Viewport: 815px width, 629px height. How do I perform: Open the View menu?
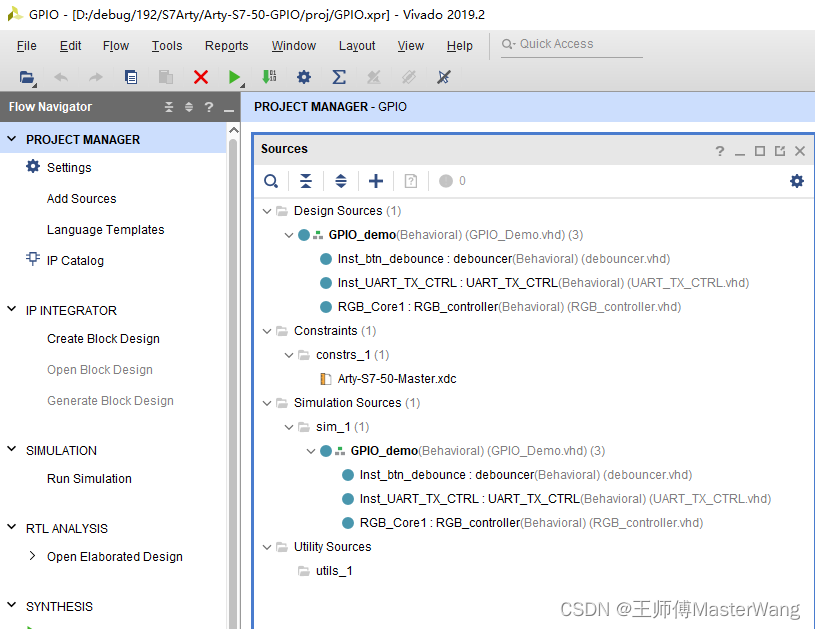tap(411, 46)
